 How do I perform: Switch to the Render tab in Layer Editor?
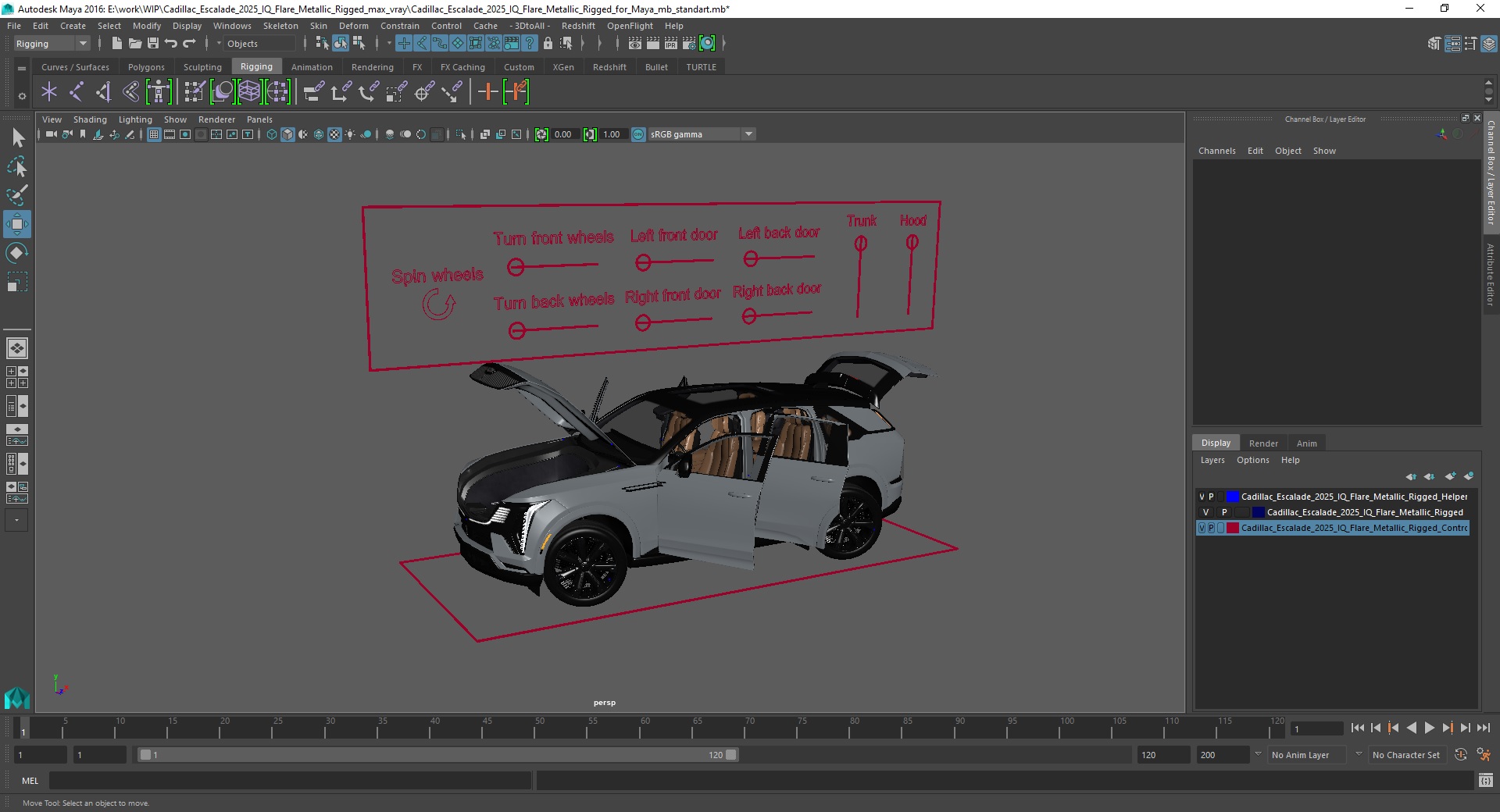tap(1263, 443)
